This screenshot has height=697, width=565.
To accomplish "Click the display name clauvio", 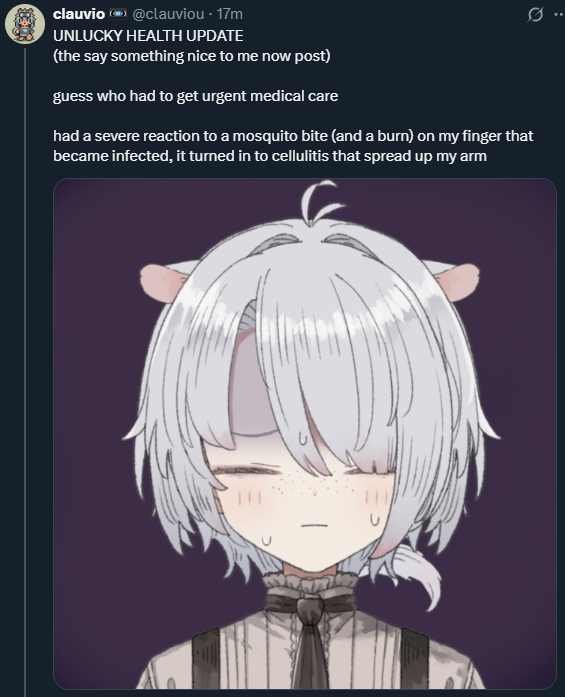I will [x=79, y=14].
